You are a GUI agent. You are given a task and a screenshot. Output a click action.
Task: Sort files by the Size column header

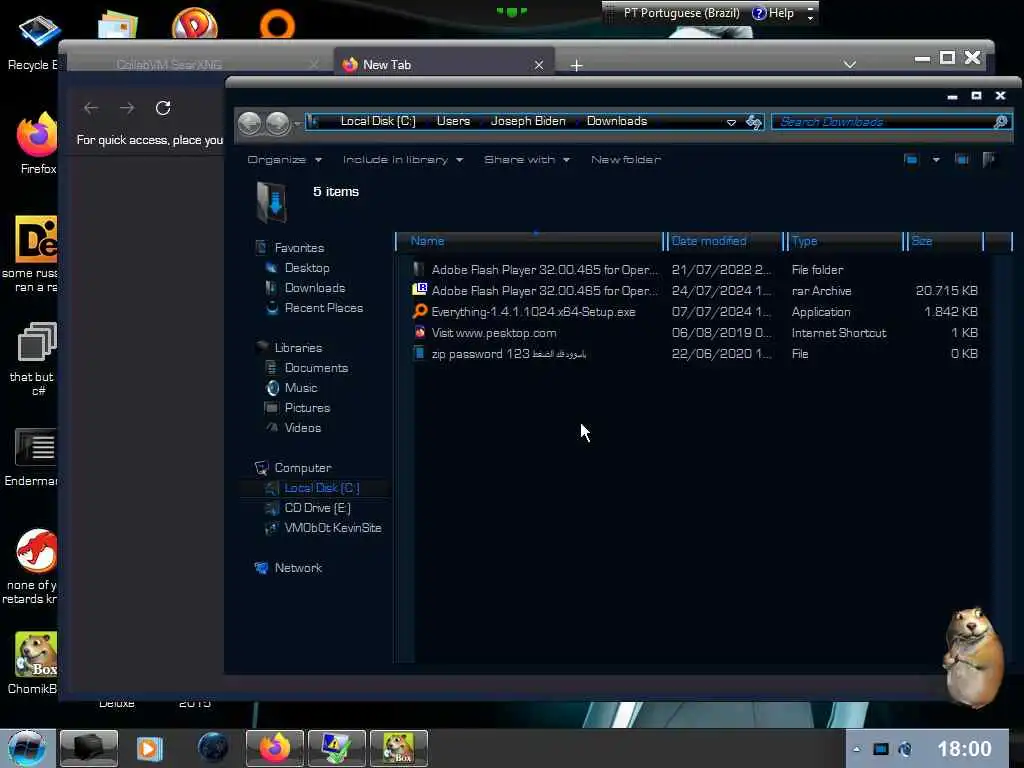click(x=944, y=241)
